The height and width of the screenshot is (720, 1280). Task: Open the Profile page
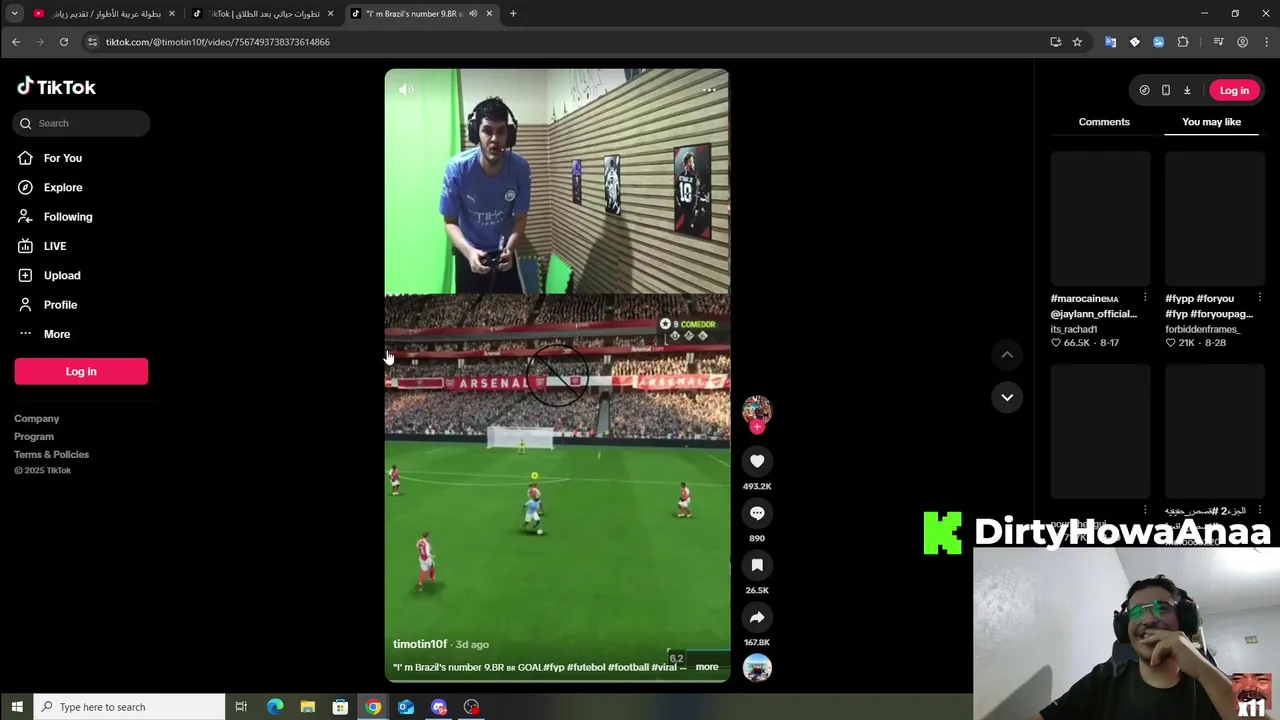tap(60, 305)
